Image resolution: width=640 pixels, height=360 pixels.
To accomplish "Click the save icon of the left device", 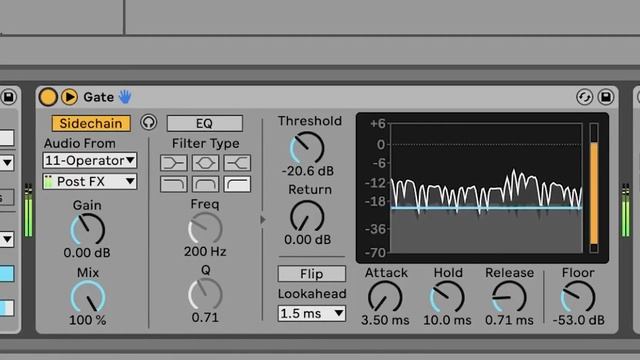I will coord(8,97).
